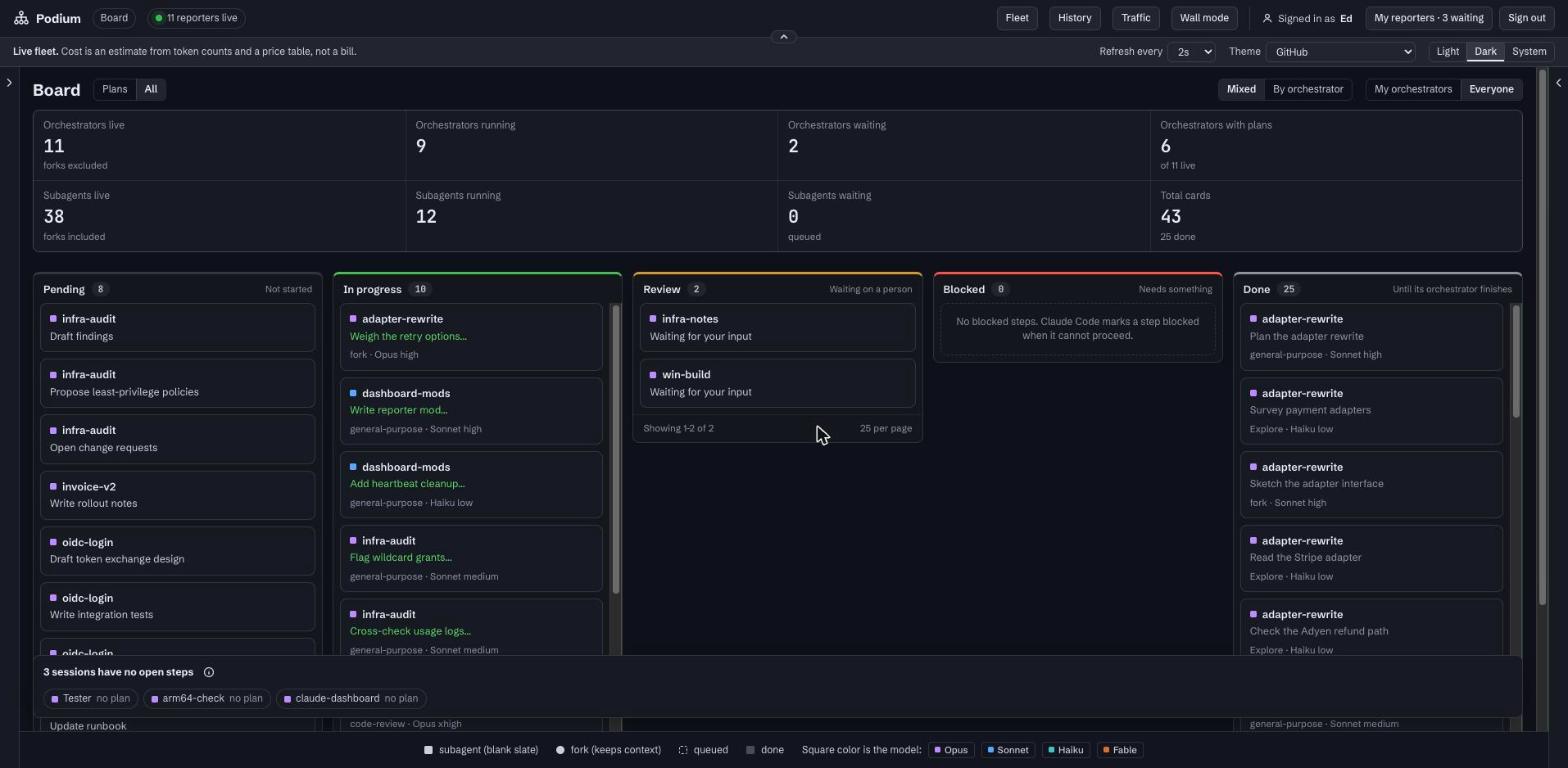Viewport: 1568px width, 768px height.
Task: Show only My orchestrators
Action: (1413, 89)
